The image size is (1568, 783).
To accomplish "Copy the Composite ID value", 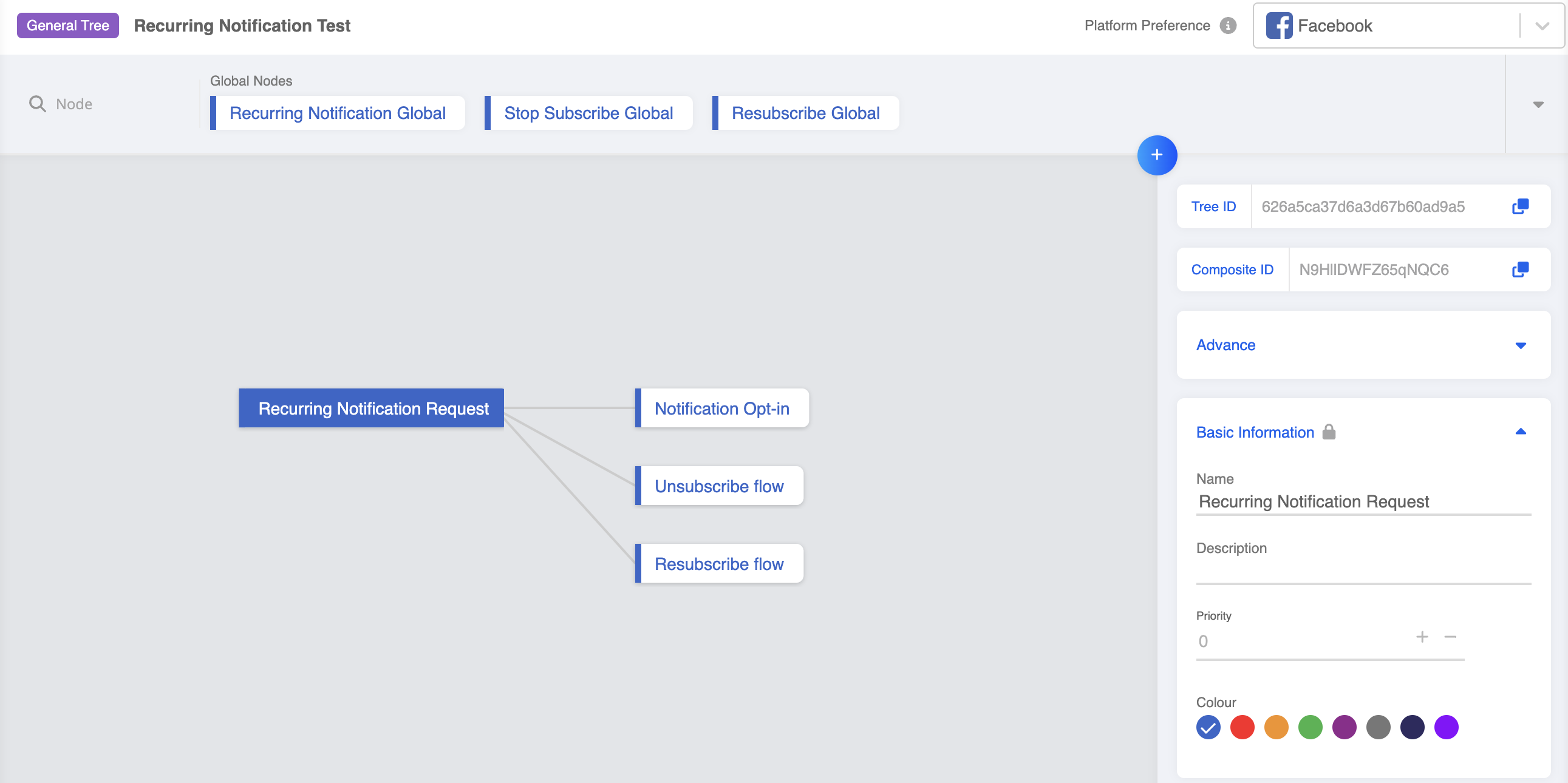I will pos(1520,269).
